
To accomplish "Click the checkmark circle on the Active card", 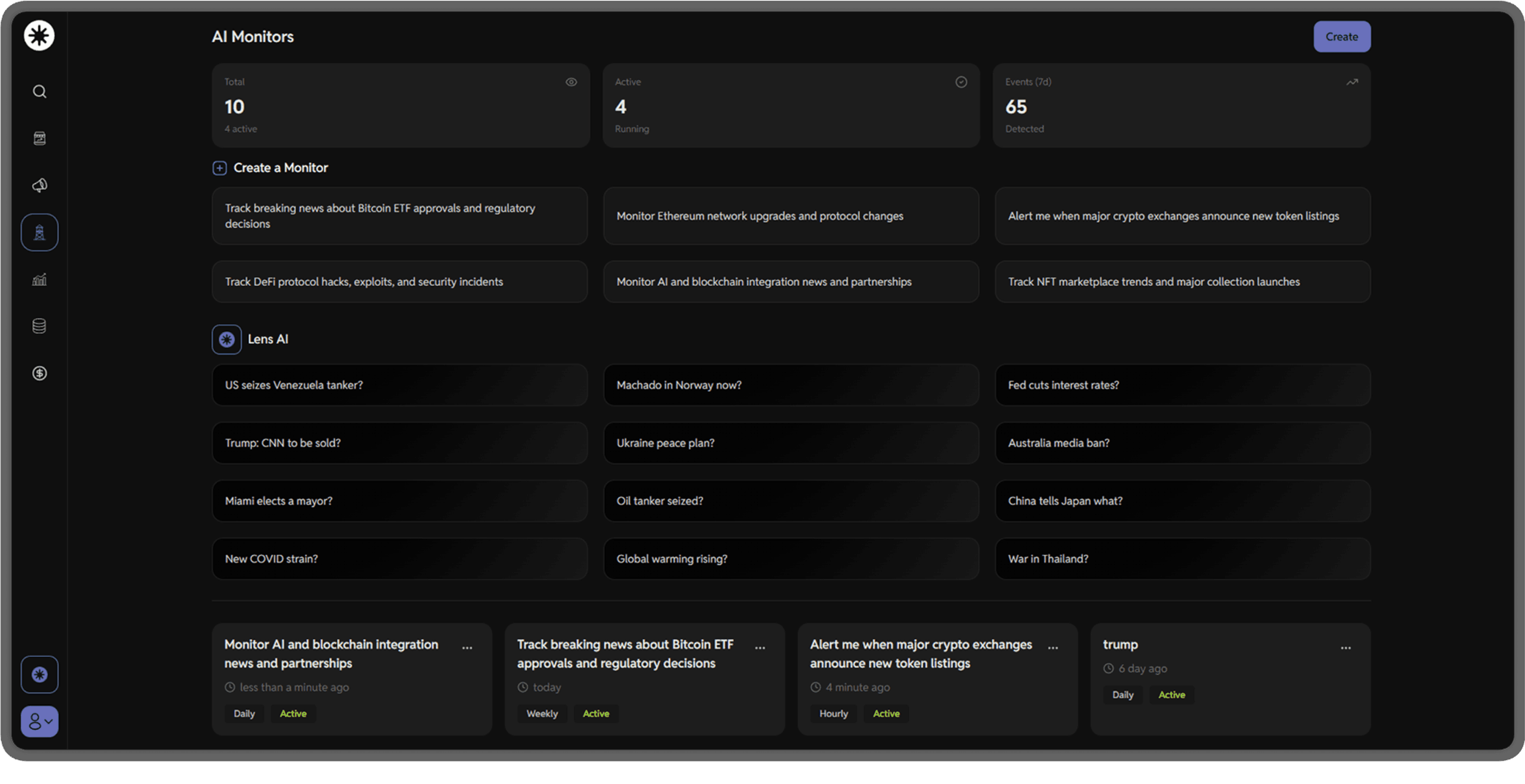I will 961,82.
